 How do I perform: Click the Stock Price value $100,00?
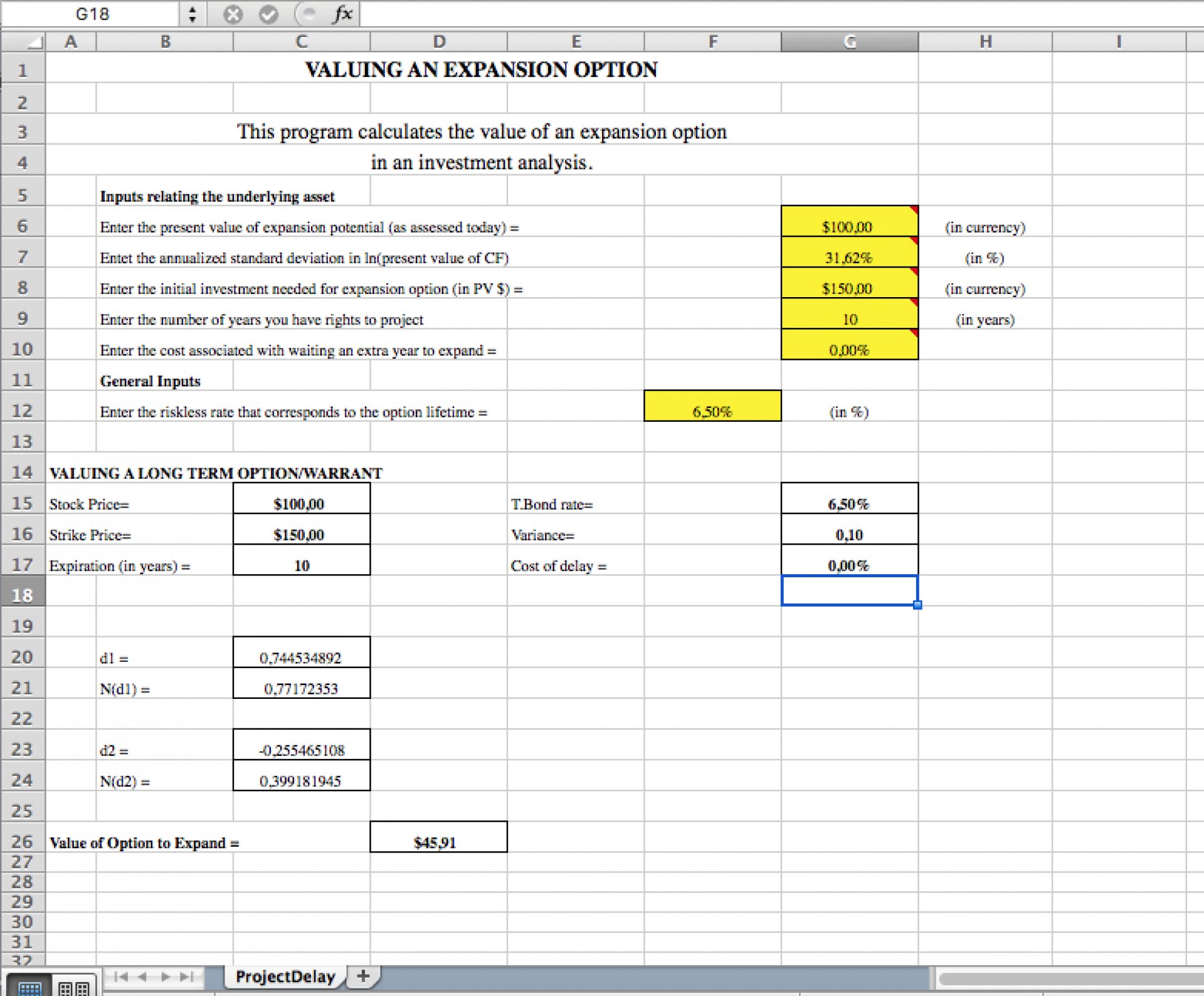coord(302,498)
